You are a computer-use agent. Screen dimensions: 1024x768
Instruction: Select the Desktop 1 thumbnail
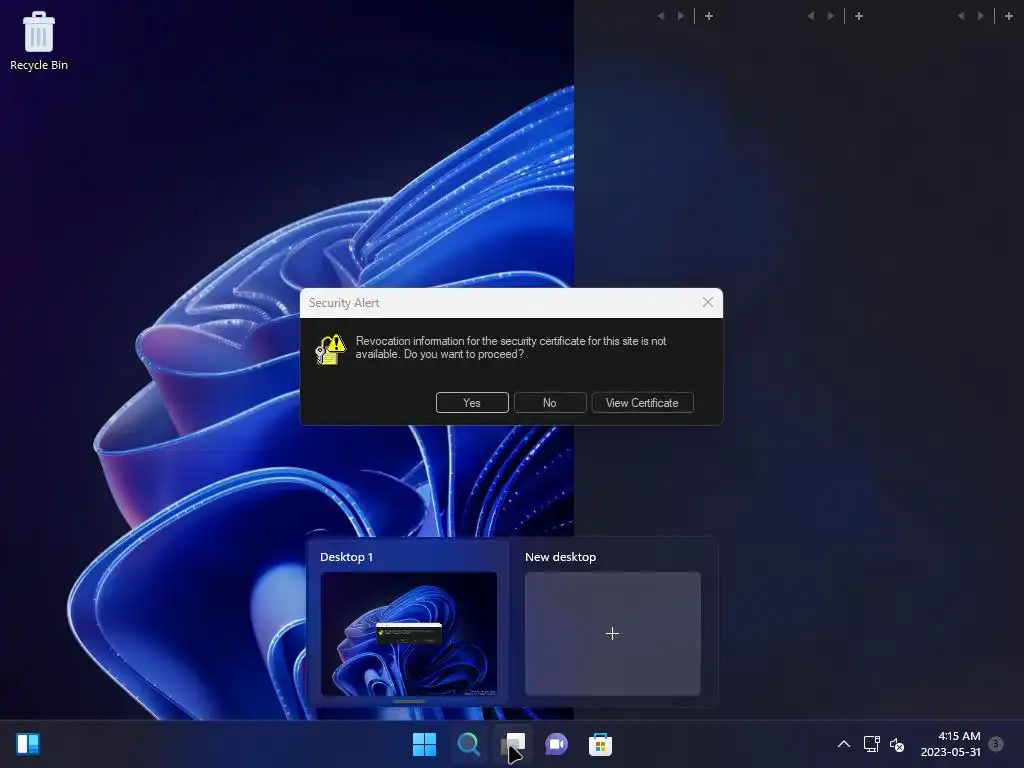[x=409, y=633]
